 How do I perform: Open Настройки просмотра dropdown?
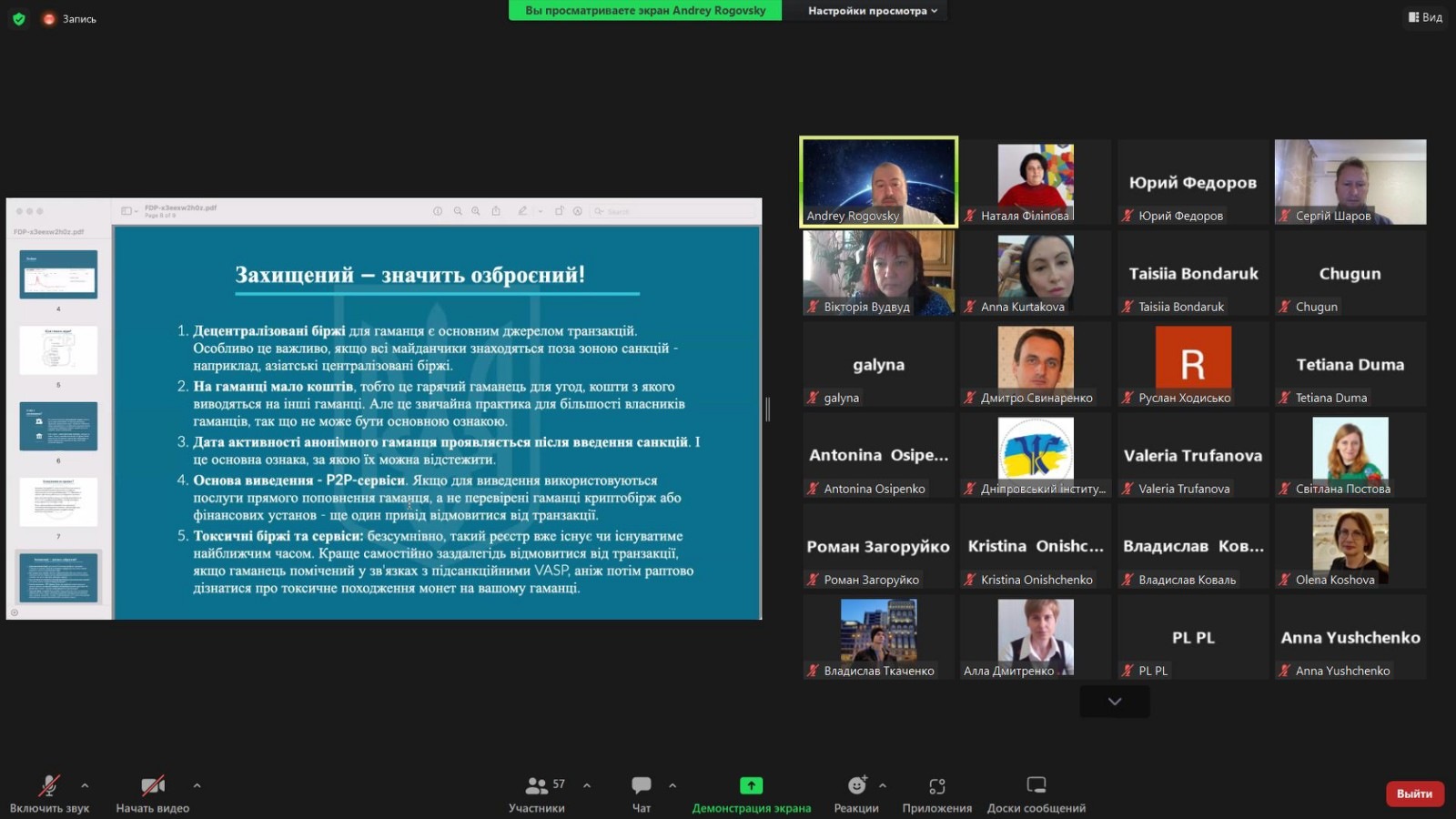tap(872, 11)
